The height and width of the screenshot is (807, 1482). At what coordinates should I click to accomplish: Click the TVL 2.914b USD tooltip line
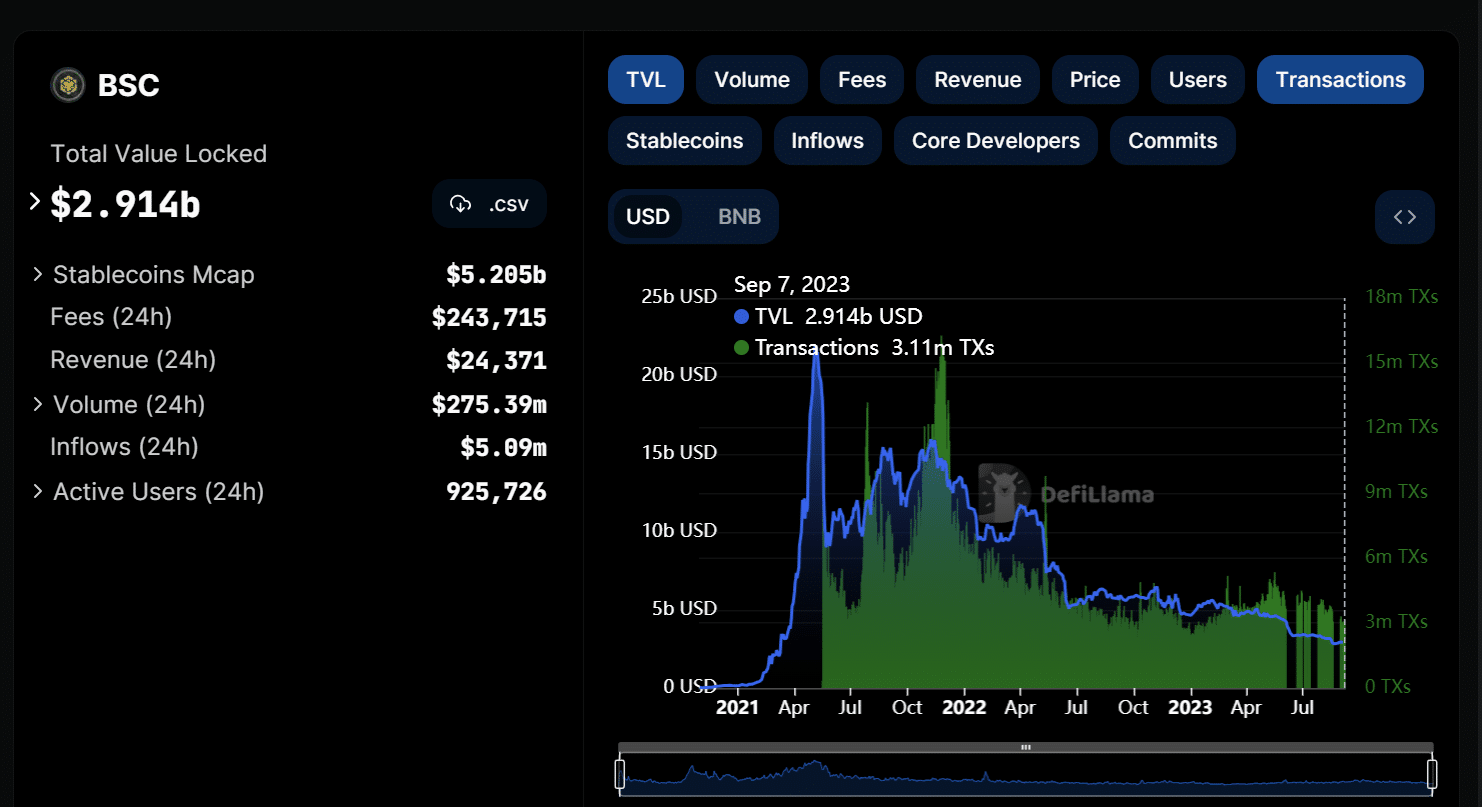pos(828,317)
